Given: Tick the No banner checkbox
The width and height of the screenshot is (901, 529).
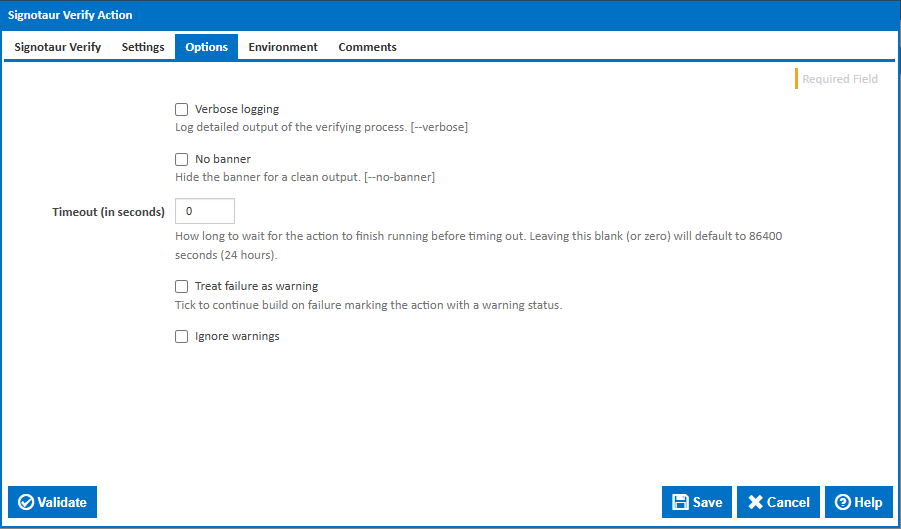Looking at the screenshot, I should 182,159.
